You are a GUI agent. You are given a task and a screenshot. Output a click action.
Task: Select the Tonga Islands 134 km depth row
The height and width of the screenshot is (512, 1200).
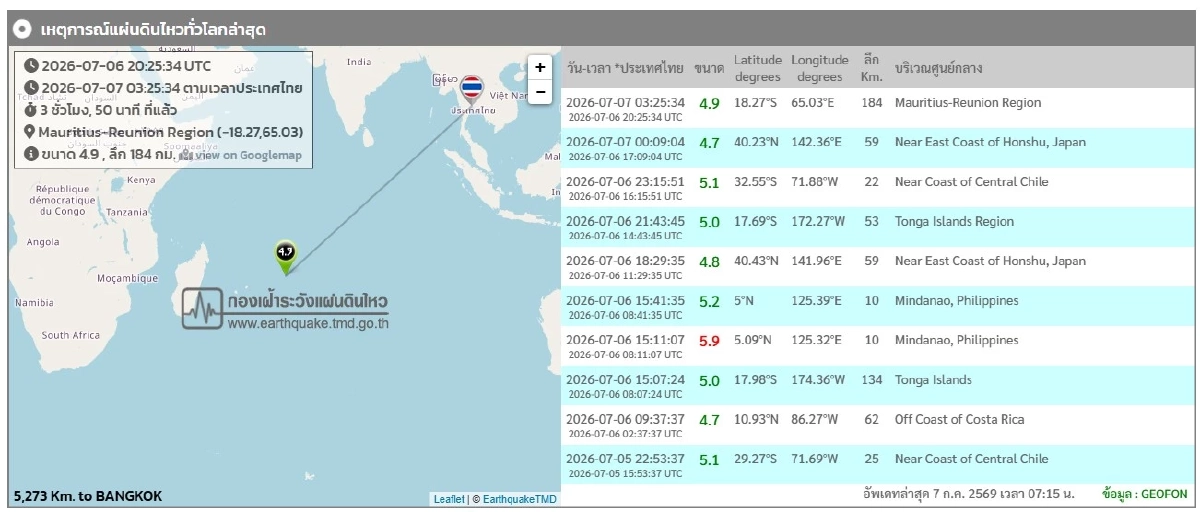pos(878,385)
